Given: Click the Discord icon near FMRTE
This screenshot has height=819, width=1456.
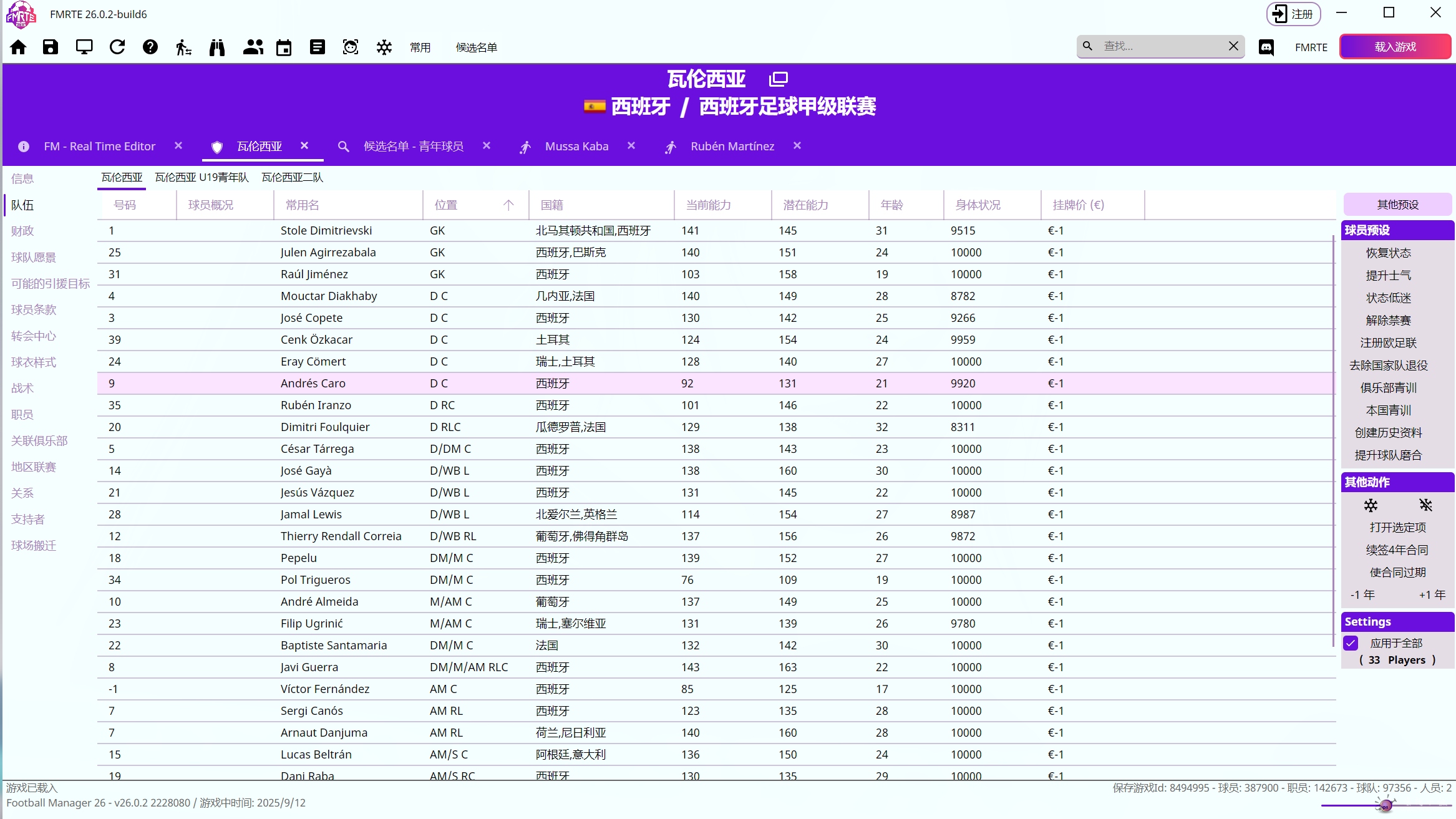Looking at the screenshot, I should [x=1266, y=47].
